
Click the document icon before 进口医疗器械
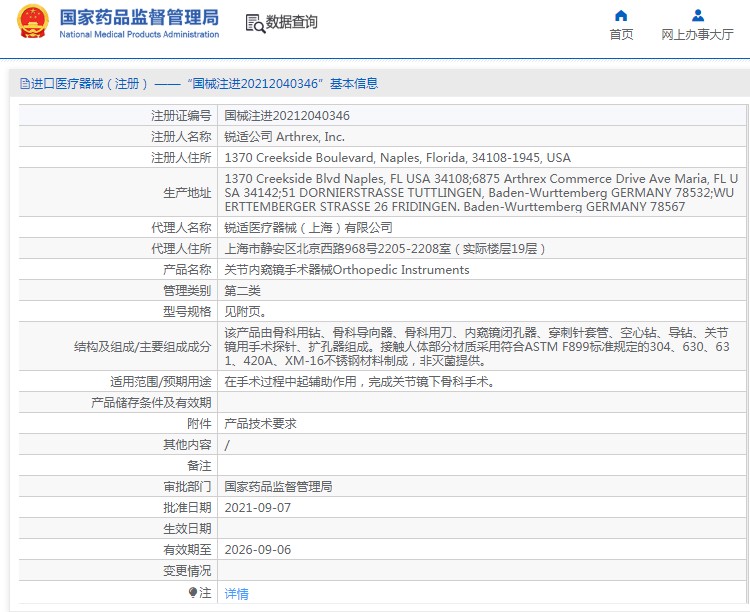(x=24, y=84)
